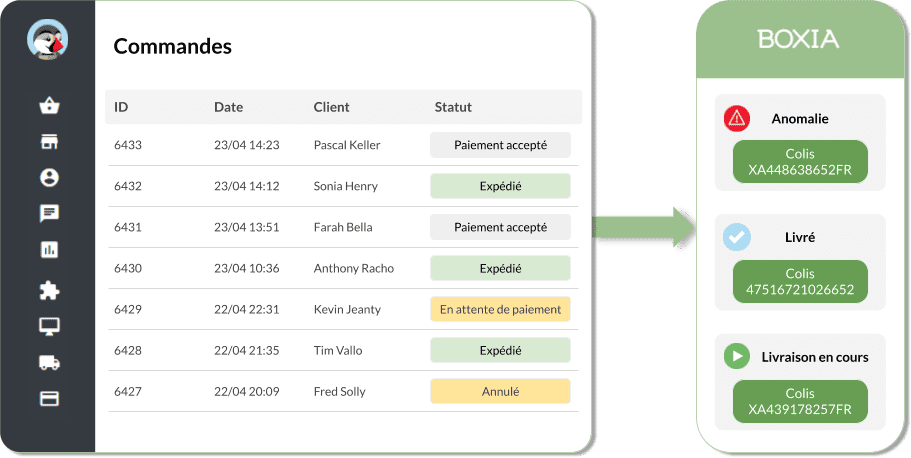The width and height of the screenshot is (911, 458).
Task: Click the Statut column header
Action: click(453, 107)
